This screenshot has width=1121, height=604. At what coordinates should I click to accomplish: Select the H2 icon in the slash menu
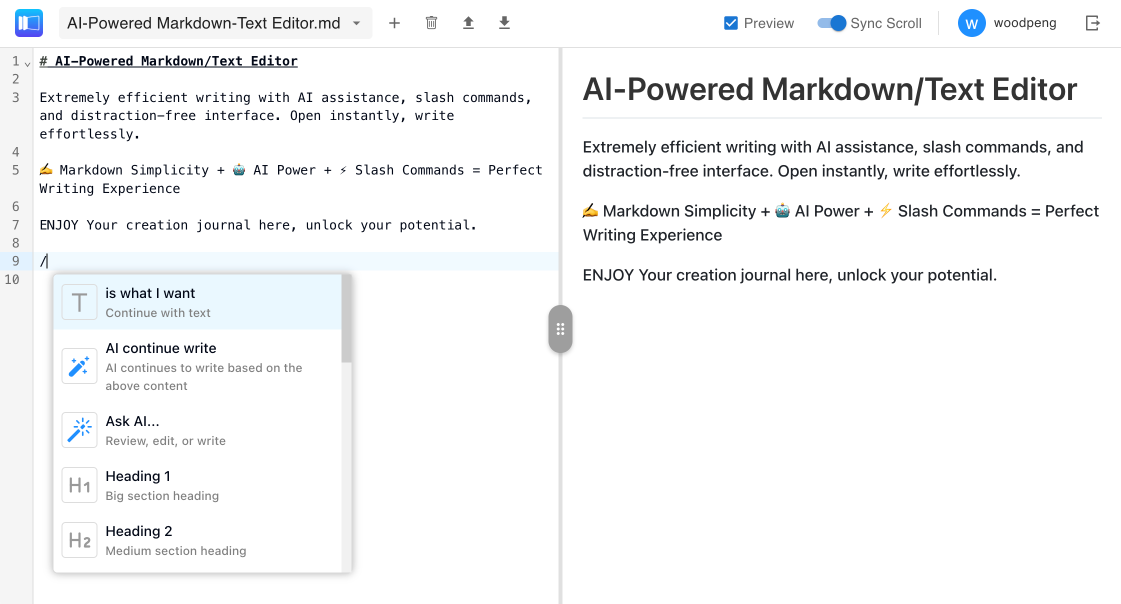pyautogui.click(x=79, y=539)
